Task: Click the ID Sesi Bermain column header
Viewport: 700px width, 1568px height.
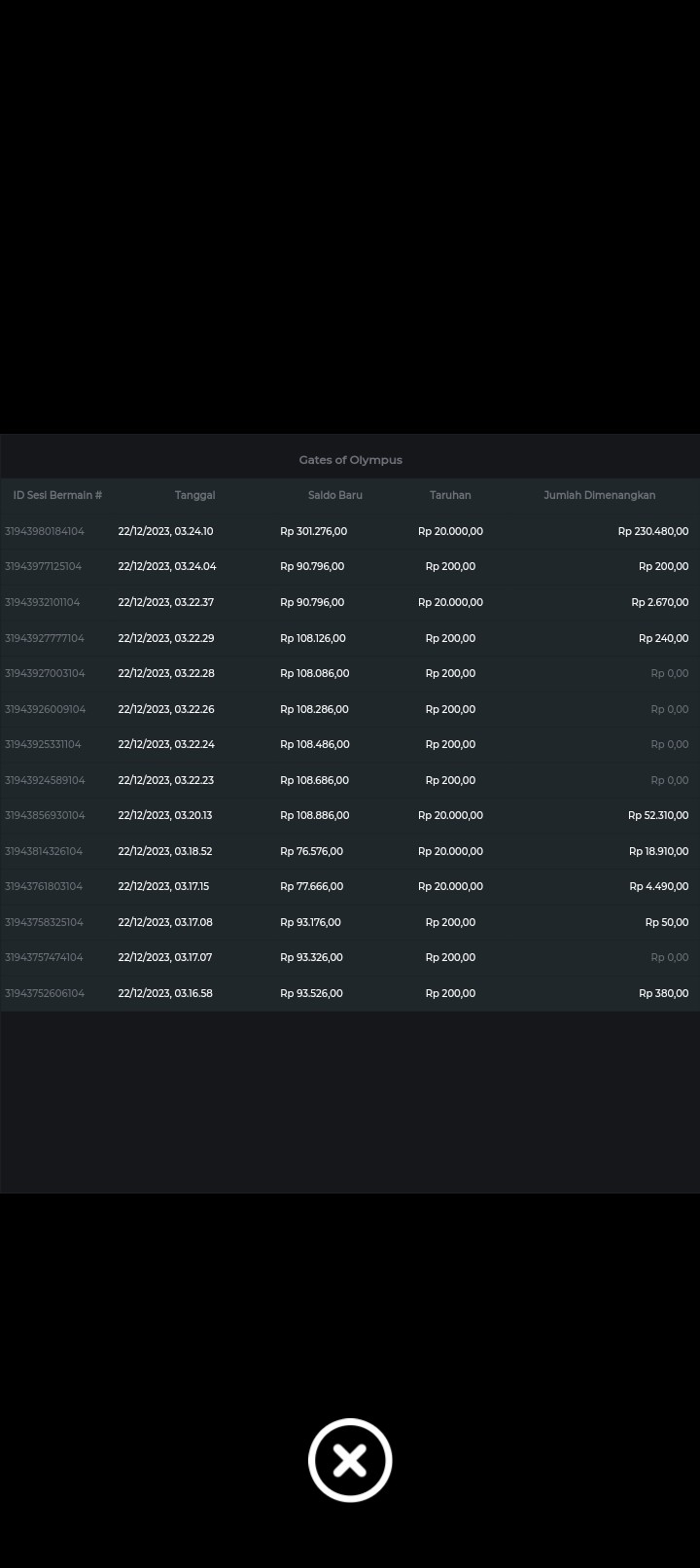Action: point(57,495)
